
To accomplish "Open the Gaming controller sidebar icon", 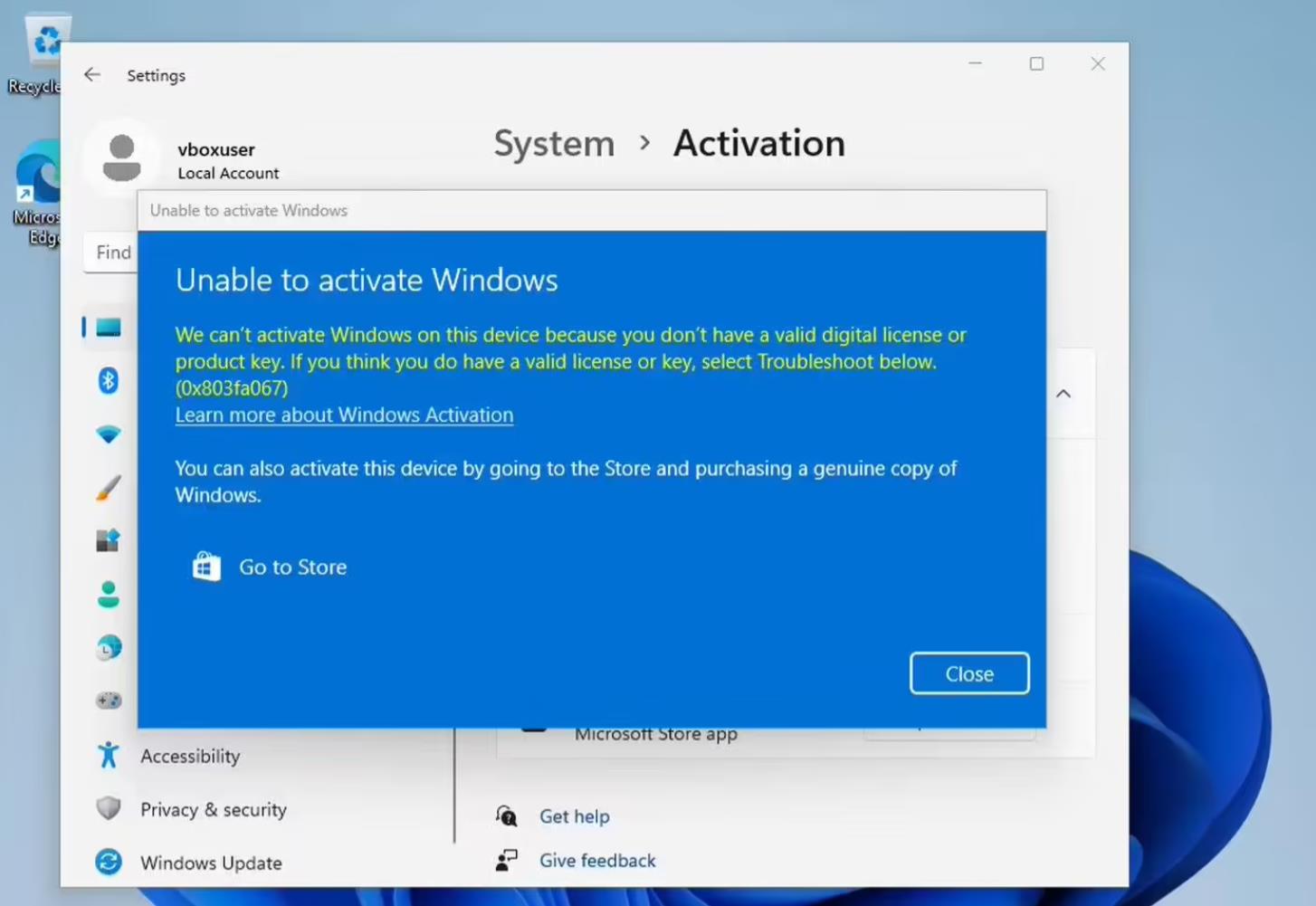I will click(109, 700).
